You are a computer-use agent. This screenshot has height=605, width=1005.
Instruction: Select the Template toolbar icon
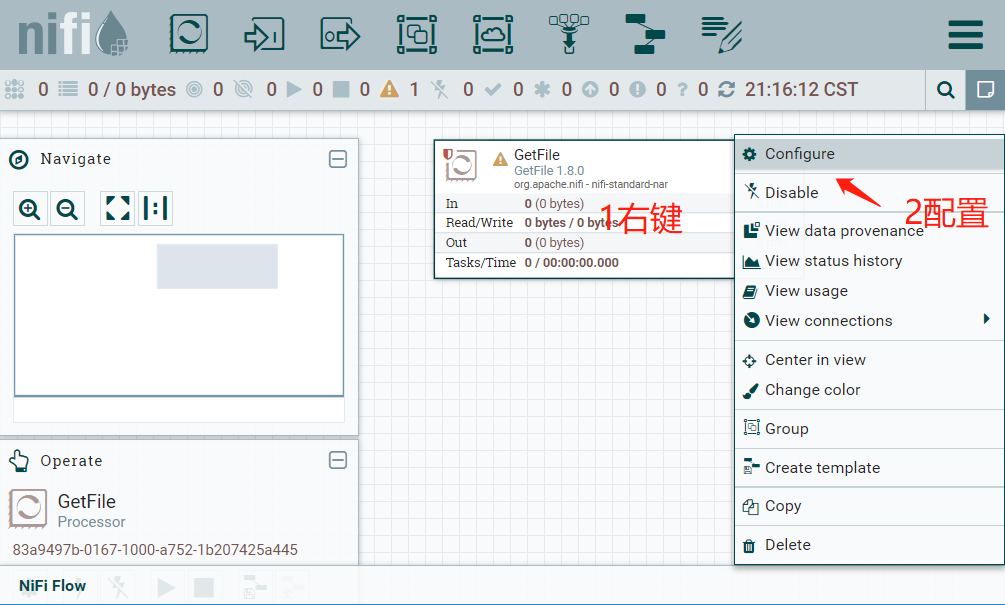(645, 34)
